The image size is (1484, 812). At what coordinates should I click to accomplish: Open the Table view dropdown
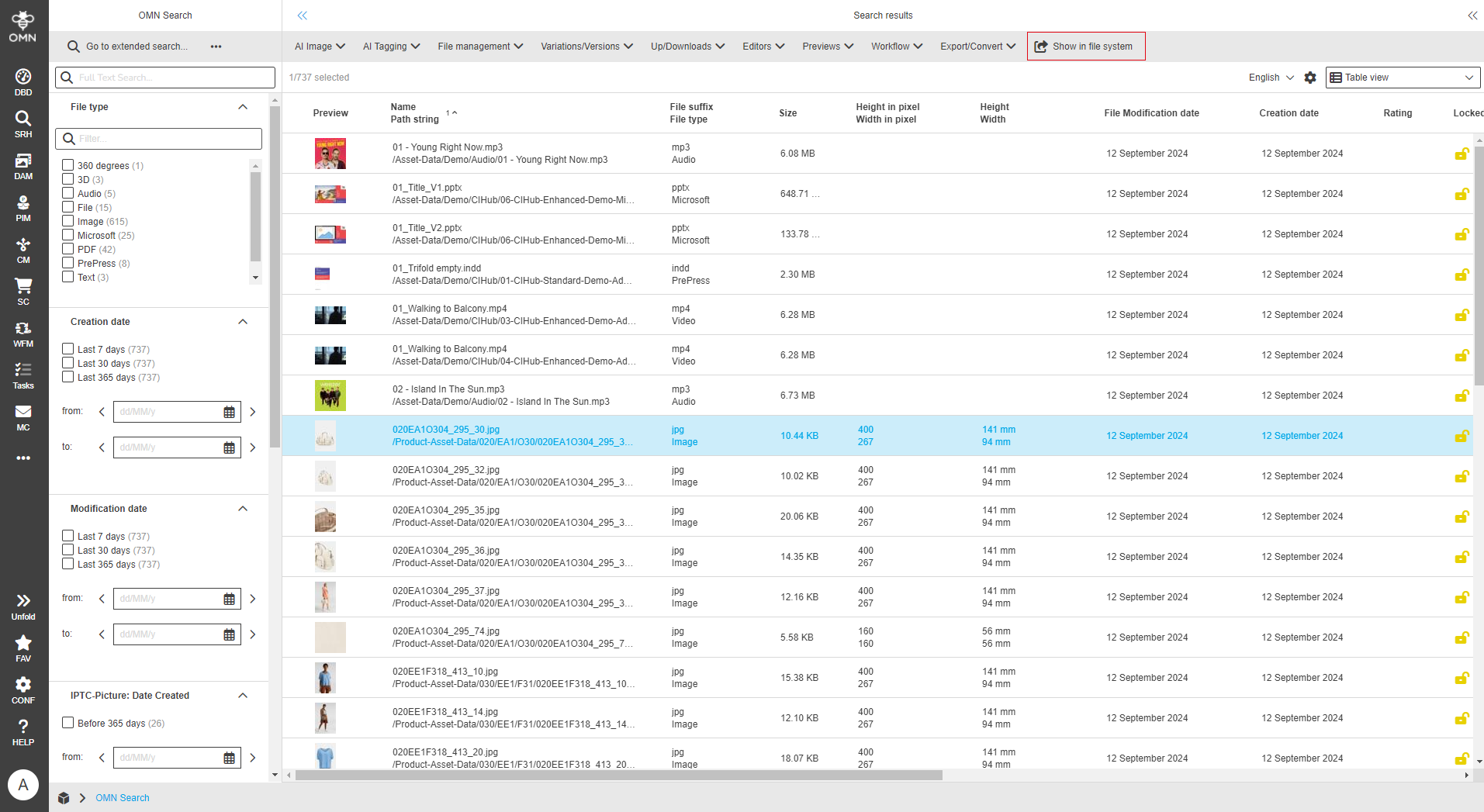pyautogui.click(x=1402, y=78)
